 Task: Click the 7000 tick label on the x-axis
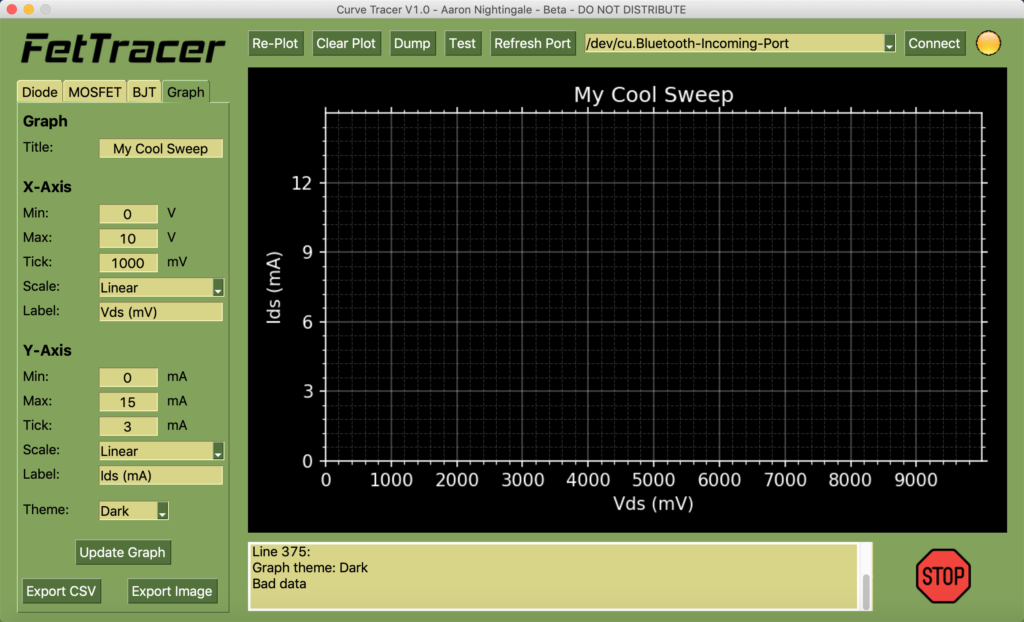(784, 480)
